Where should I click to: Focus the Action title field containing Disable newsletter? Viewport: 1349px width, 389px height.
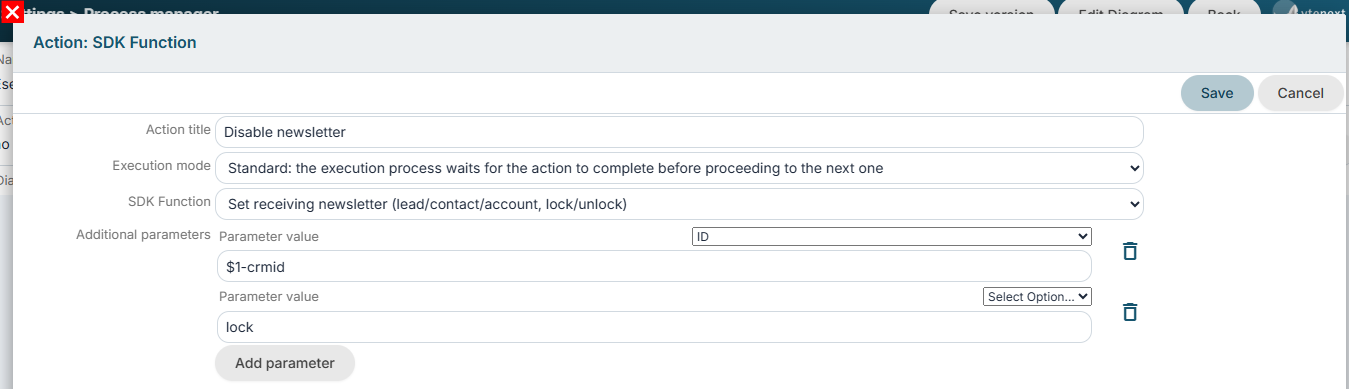tap(679, 132)
